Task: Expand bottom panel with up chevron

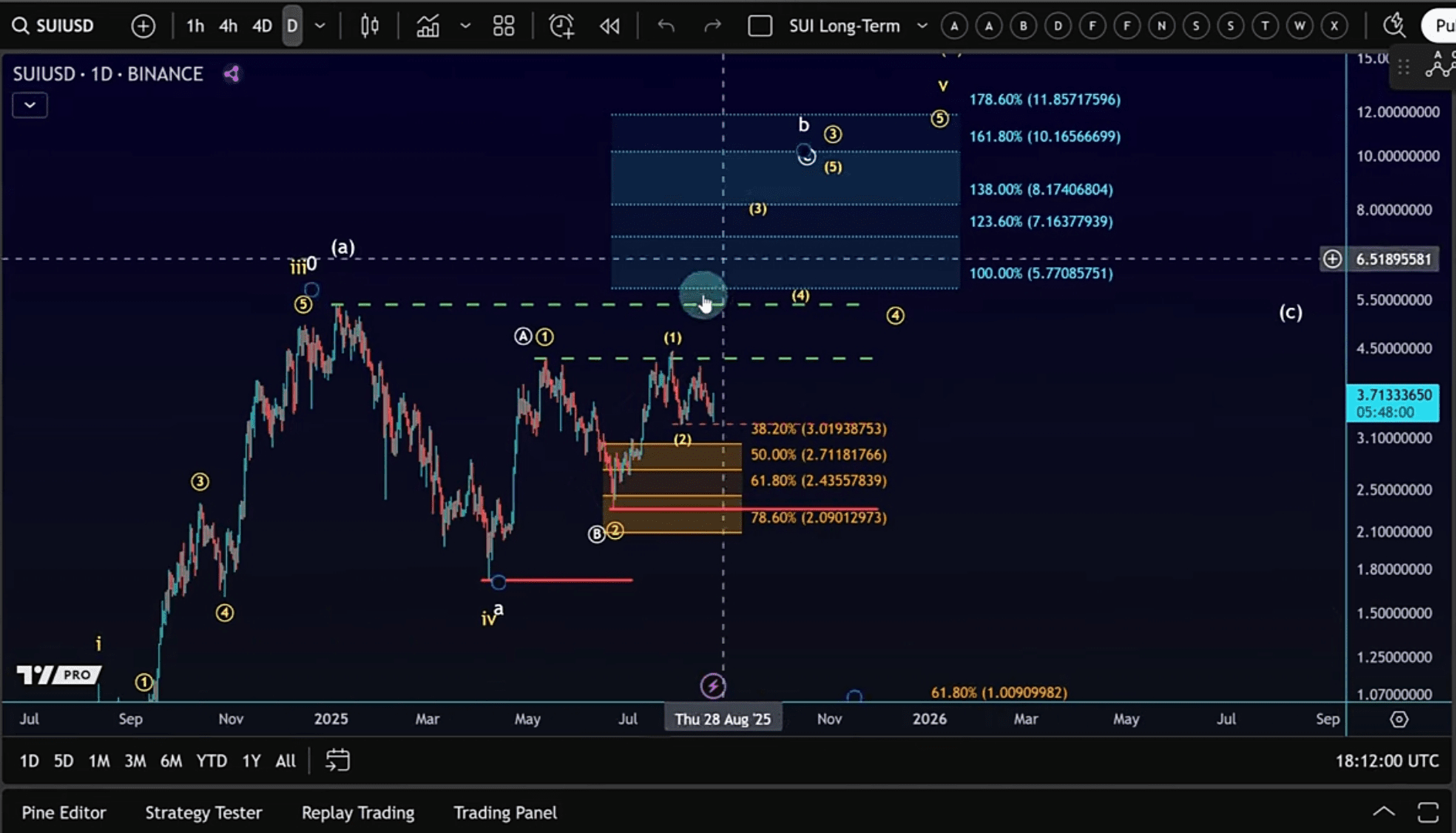Action: [x=1384, y=811]
